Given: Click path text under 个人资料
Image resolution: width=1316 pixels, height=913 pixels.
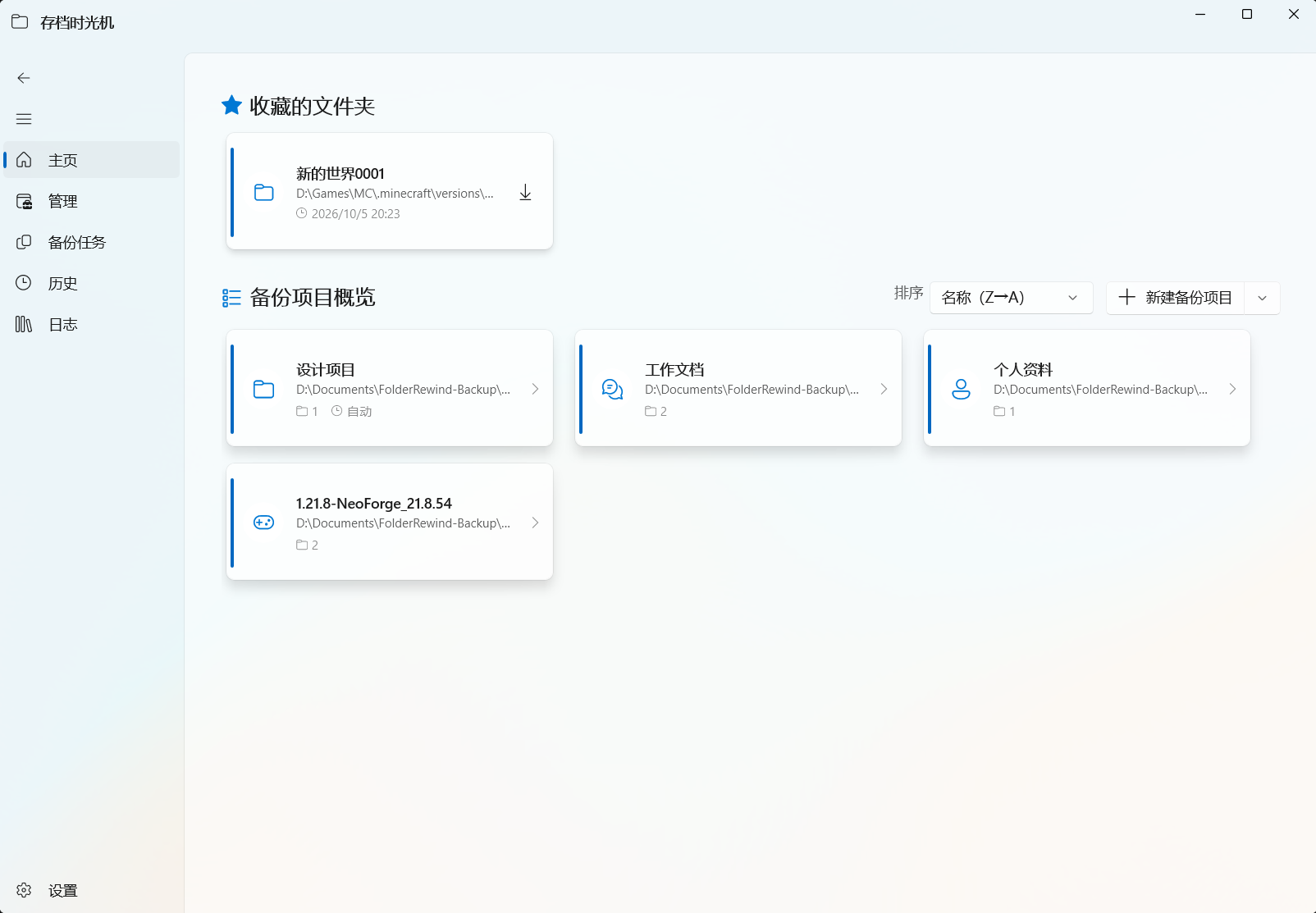Looking at the screenshot, I should 1100,390.
